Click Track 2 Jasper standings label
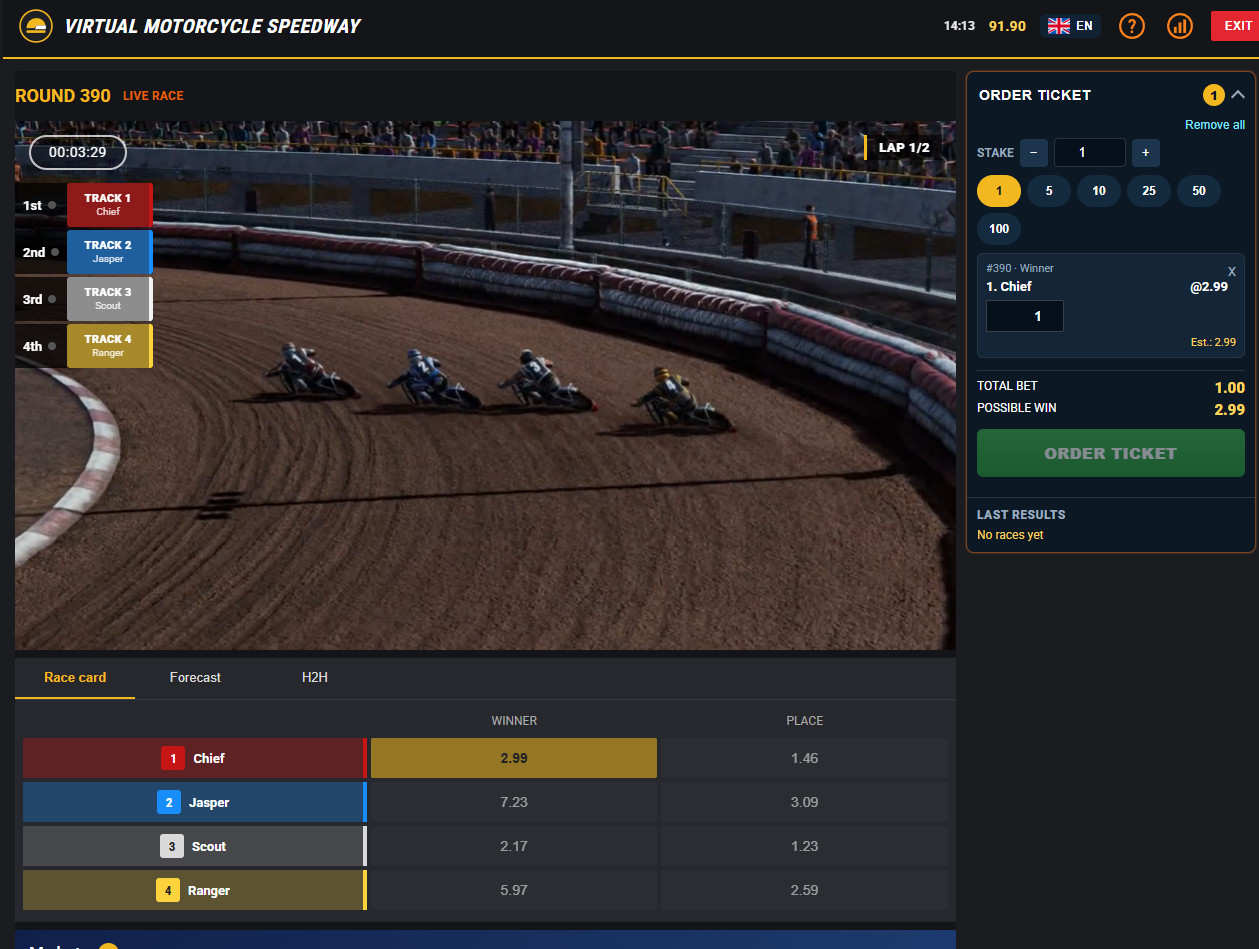The image size is (1259, 949). point(109,252)
